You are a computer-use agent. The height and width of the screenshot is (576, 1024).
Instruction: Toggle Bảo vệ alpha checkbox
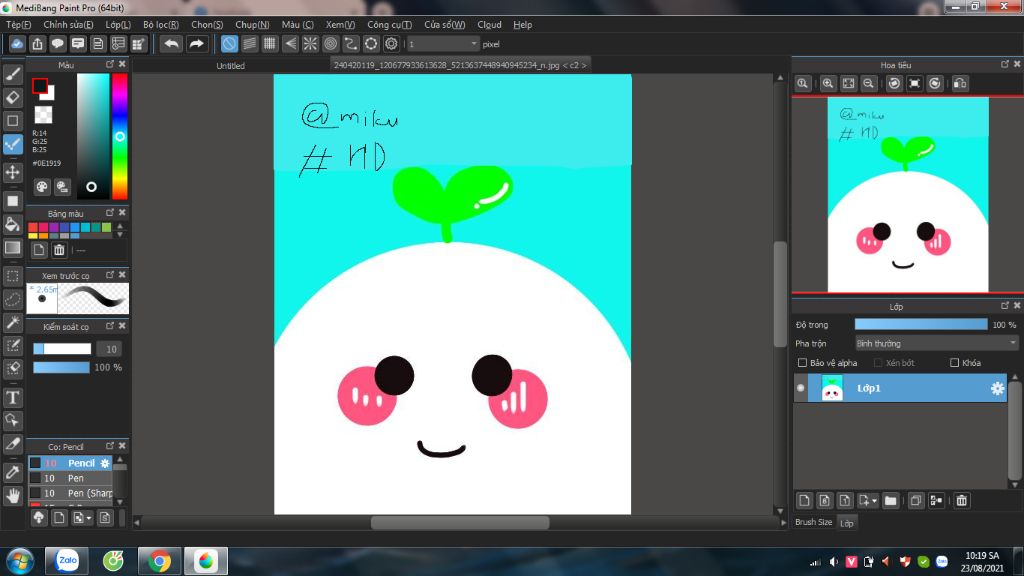tap(803, 362)
